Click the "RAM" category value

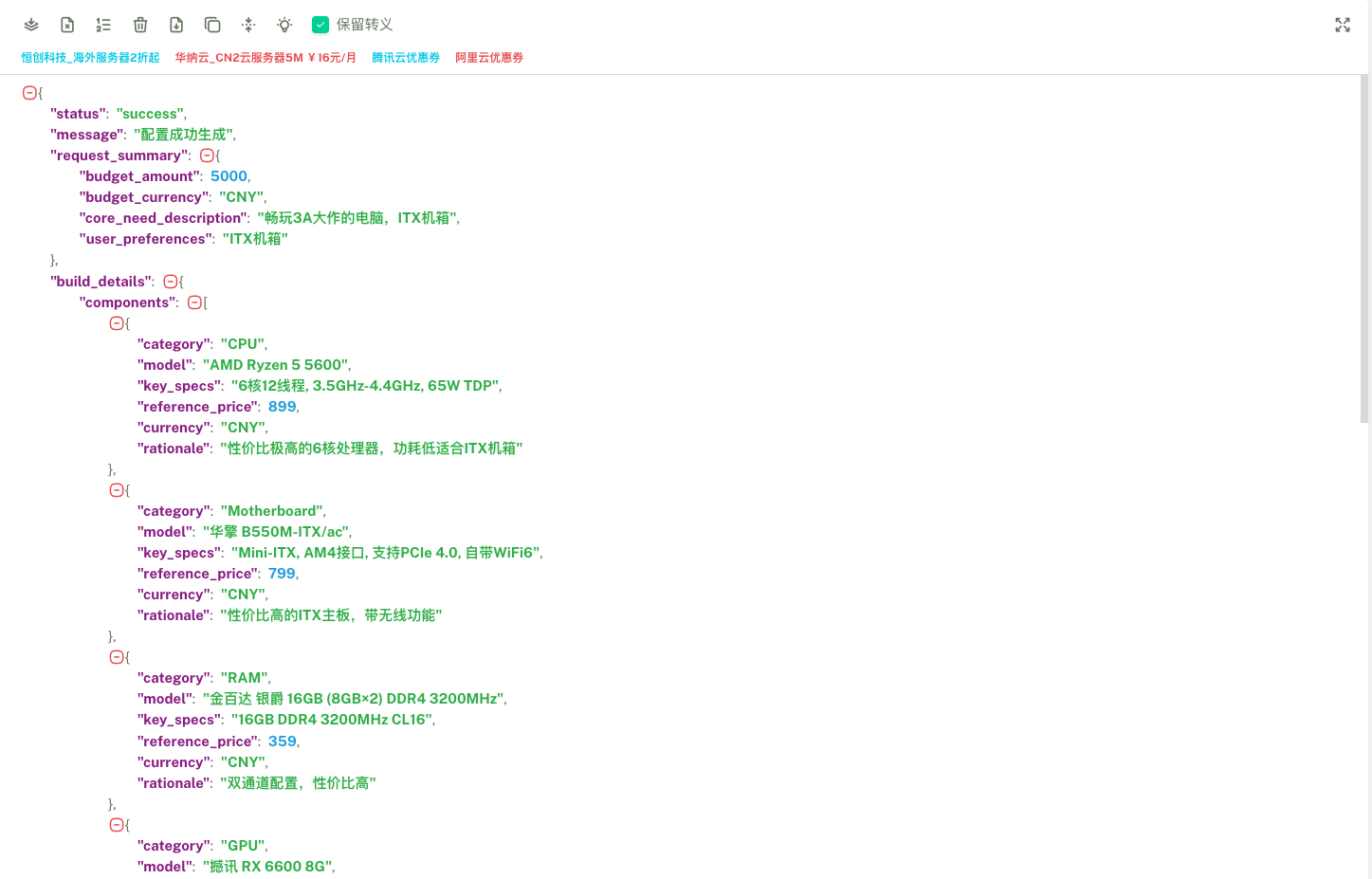245,678
